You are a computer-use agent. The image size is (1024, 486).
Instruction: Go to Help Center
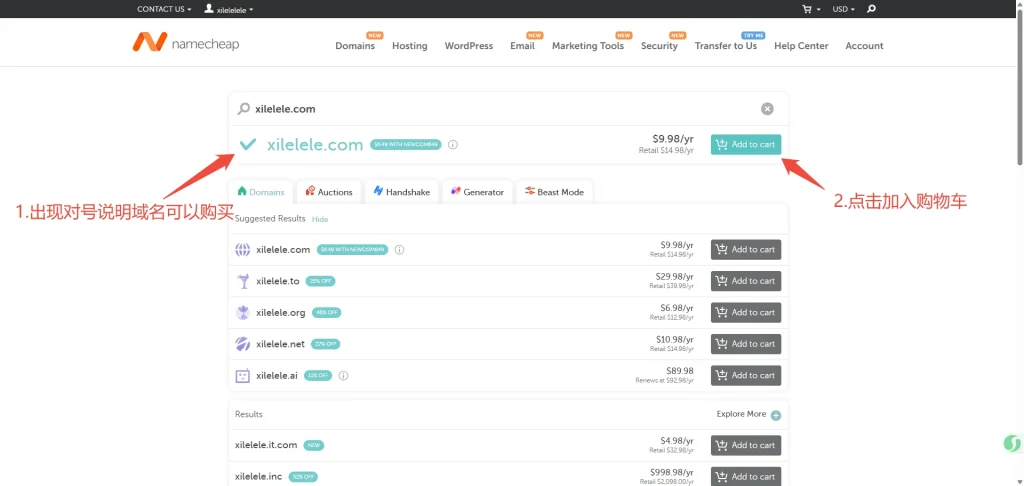click(x=801, y=46)
